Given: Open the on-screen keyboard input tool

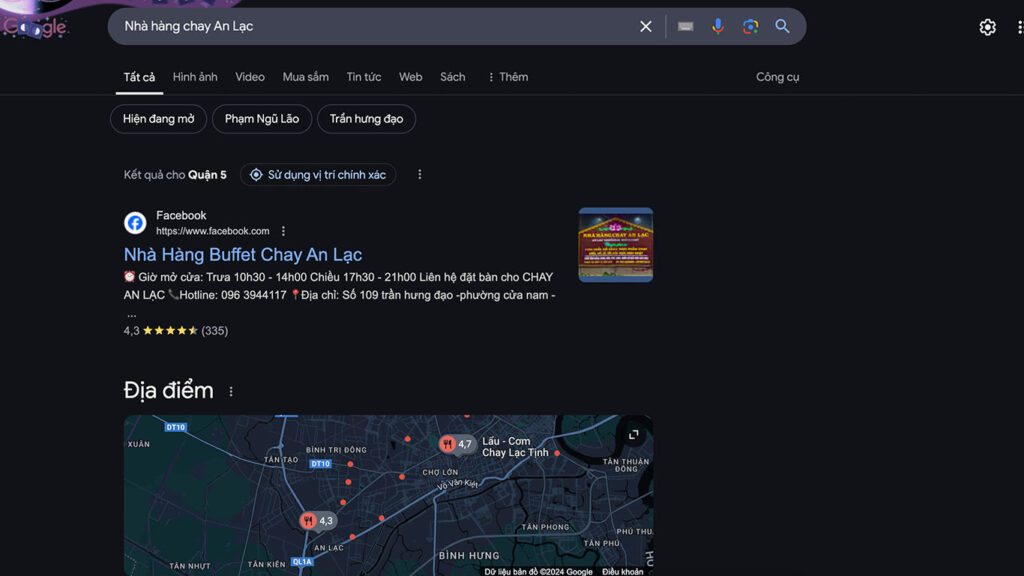Looking at the screenshot, I should click(685, 26).
